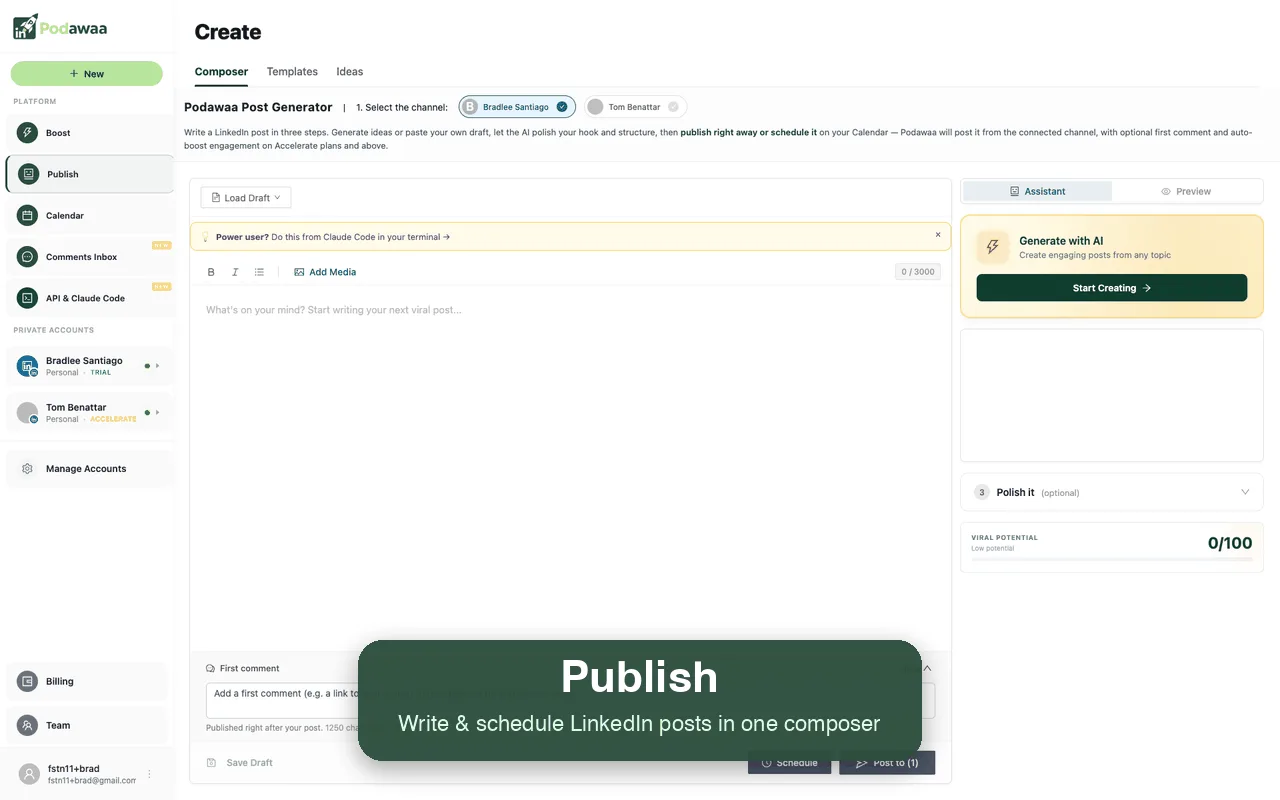Click the Billing sidebar icon

28,682
